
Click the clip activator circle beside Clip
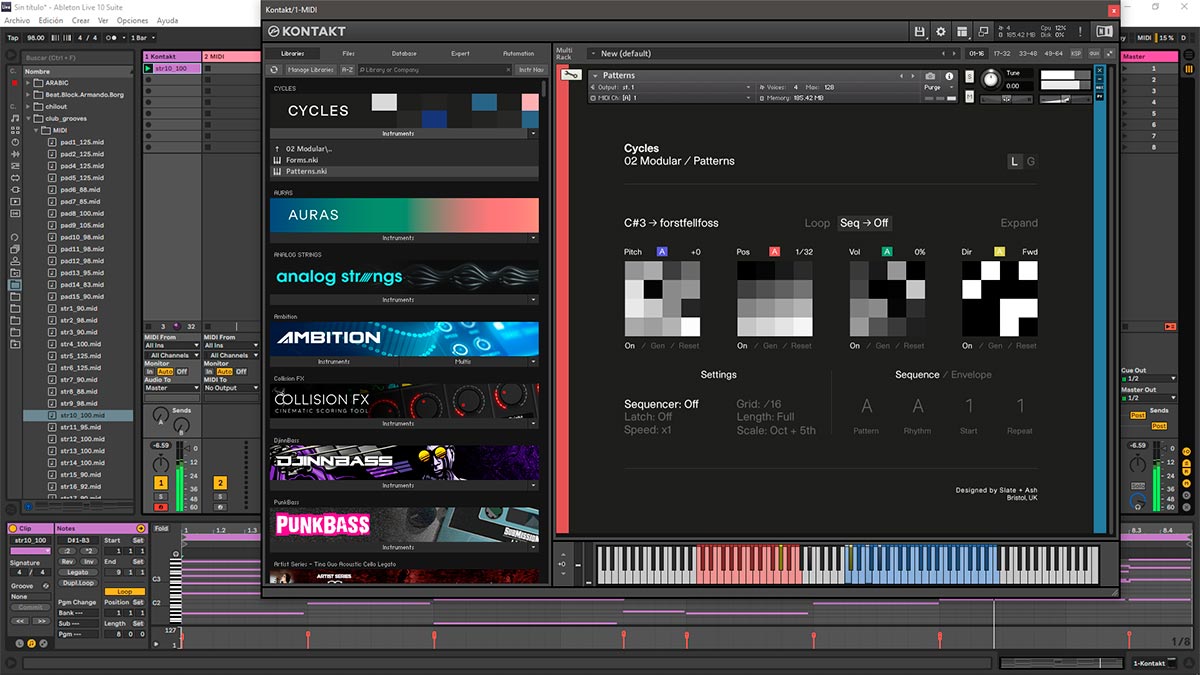click(14, 528)
